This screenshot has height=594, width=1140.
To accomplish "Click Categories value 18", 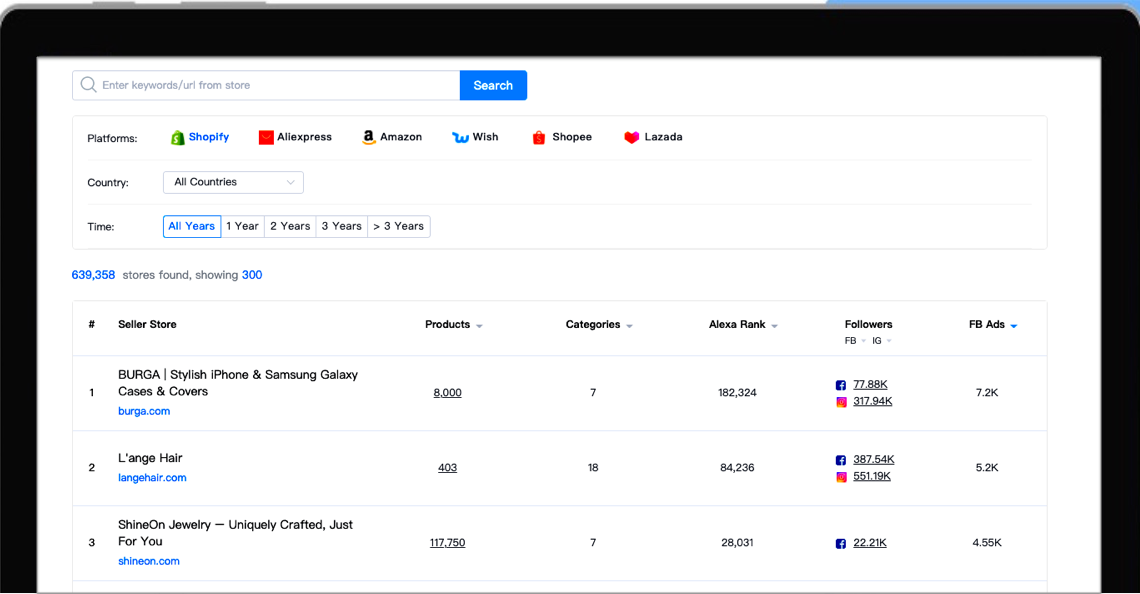I will [x=593, y=467].
